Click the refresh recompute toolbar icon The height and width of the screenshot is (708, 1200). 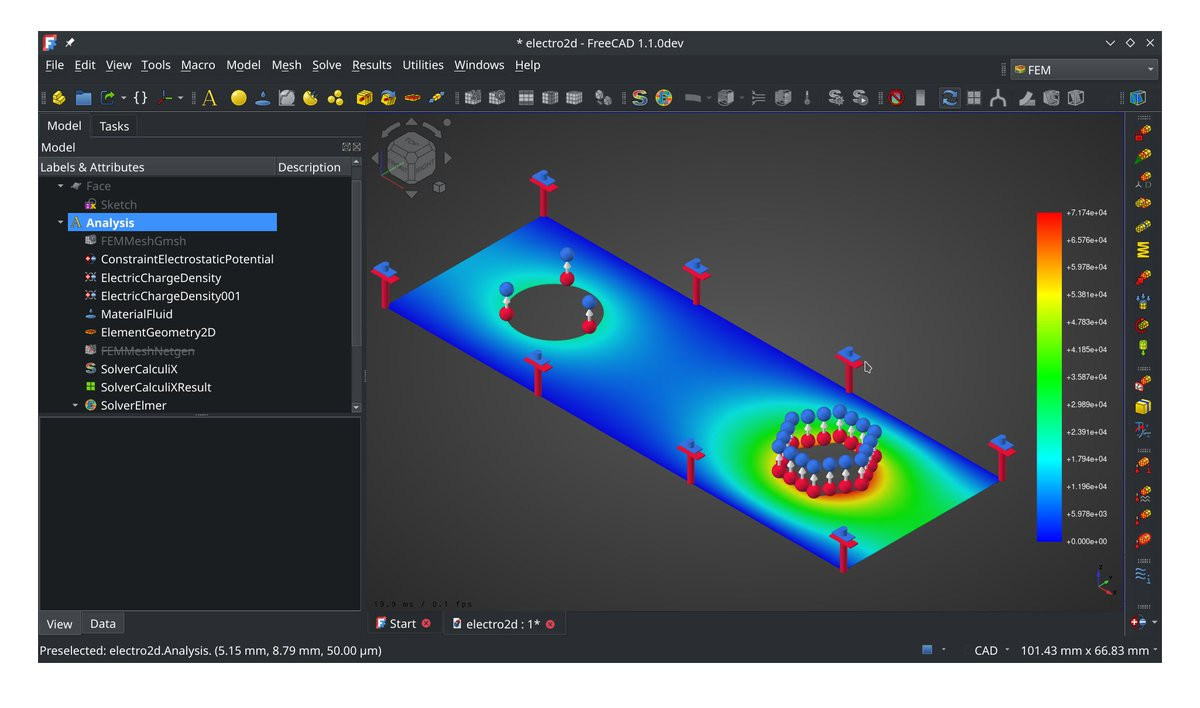coord(949,98)
